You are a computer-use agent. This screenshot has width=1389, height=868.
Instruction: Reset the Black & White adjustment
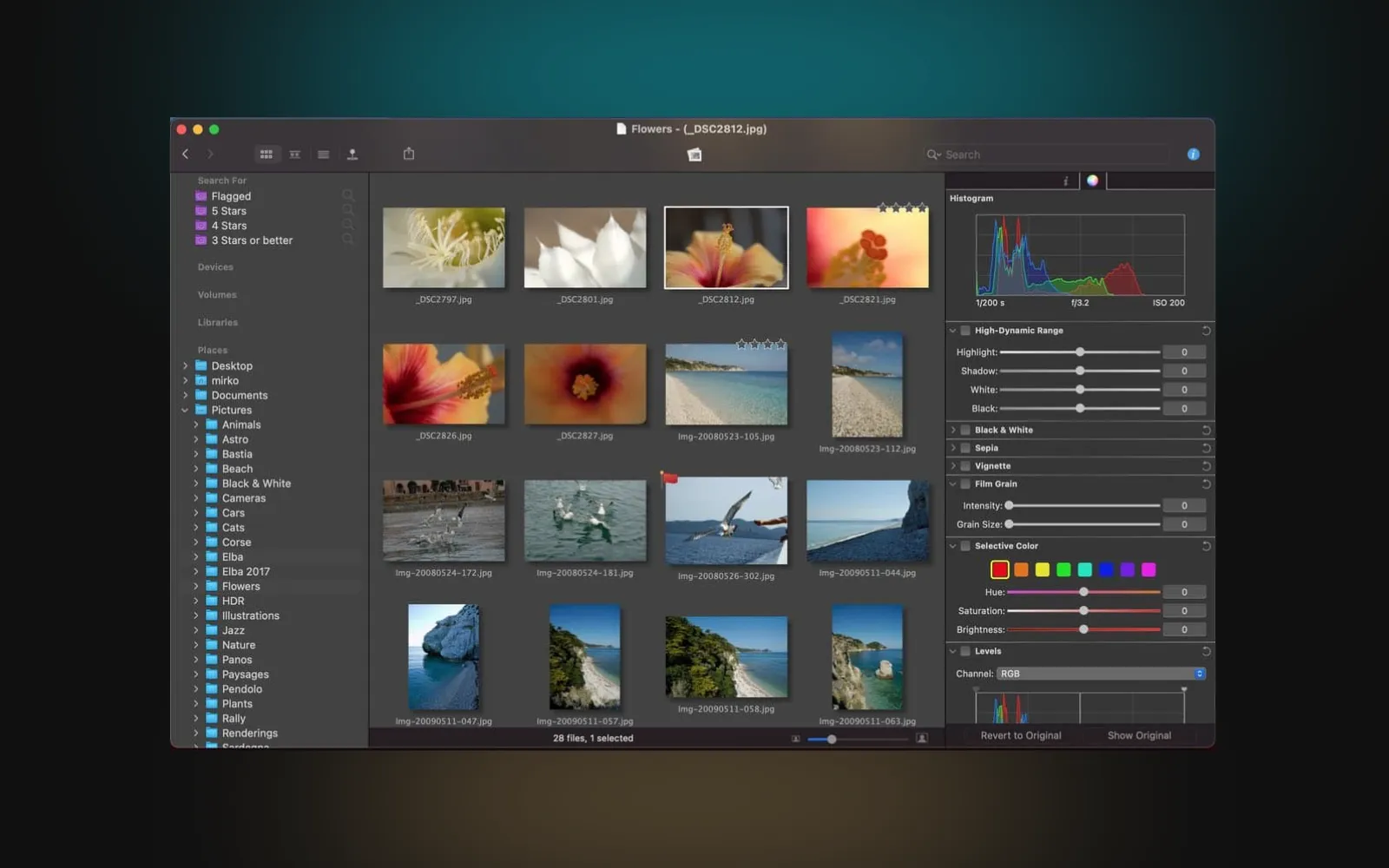point(1206,431)
